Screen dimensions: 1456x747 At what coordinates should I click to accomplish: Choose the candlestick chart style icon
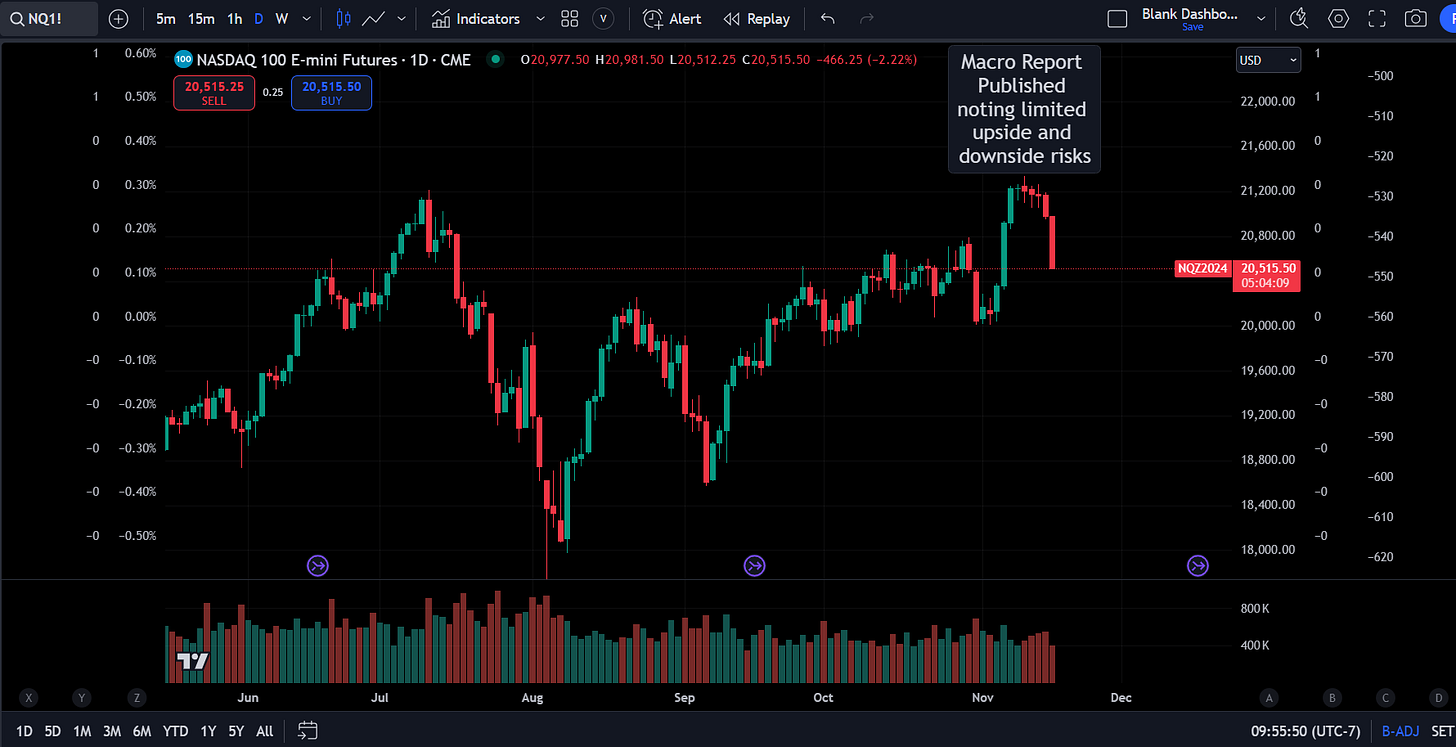(344, 19)
